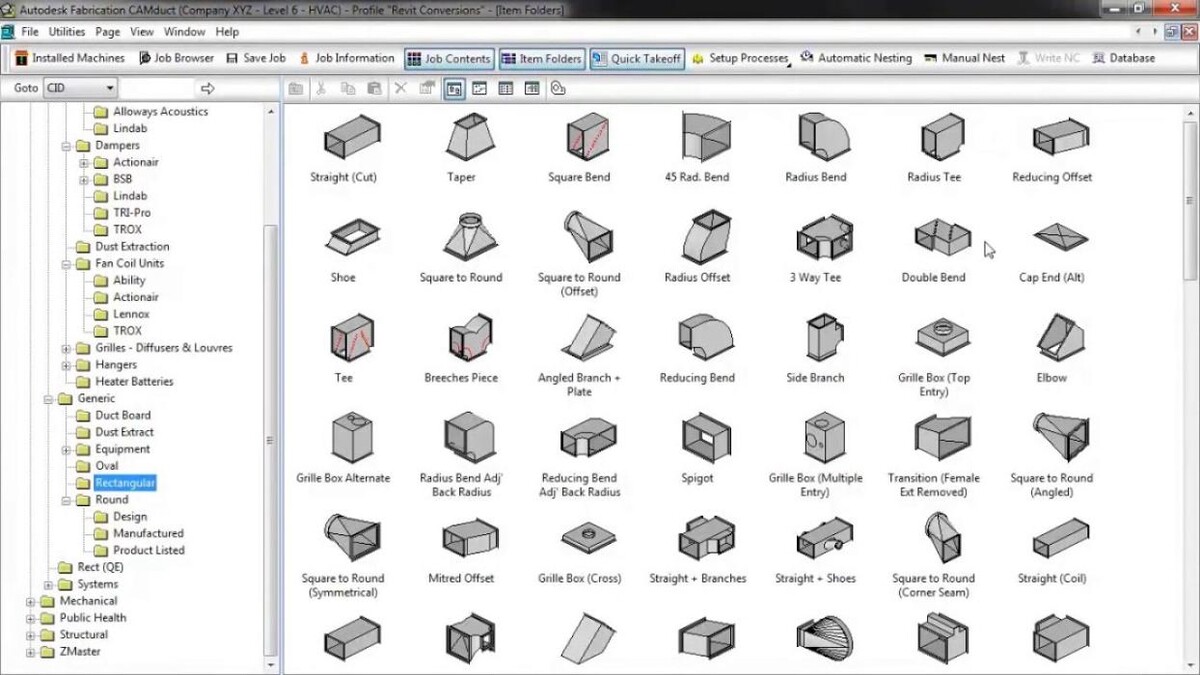Image resolution: width=1200 pixels, height=675 pixels.
Task: Open the Installed Machines tool
Action: [69, 58]
